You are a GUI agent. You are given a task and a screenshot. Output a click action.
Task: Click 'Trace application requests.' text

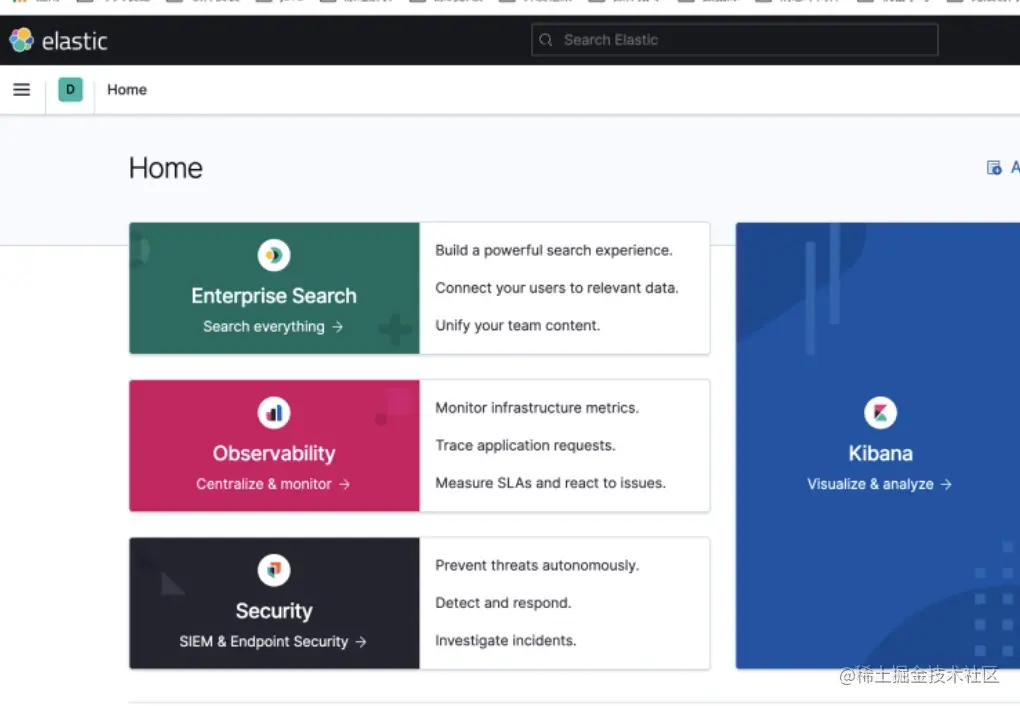[525, 446]
